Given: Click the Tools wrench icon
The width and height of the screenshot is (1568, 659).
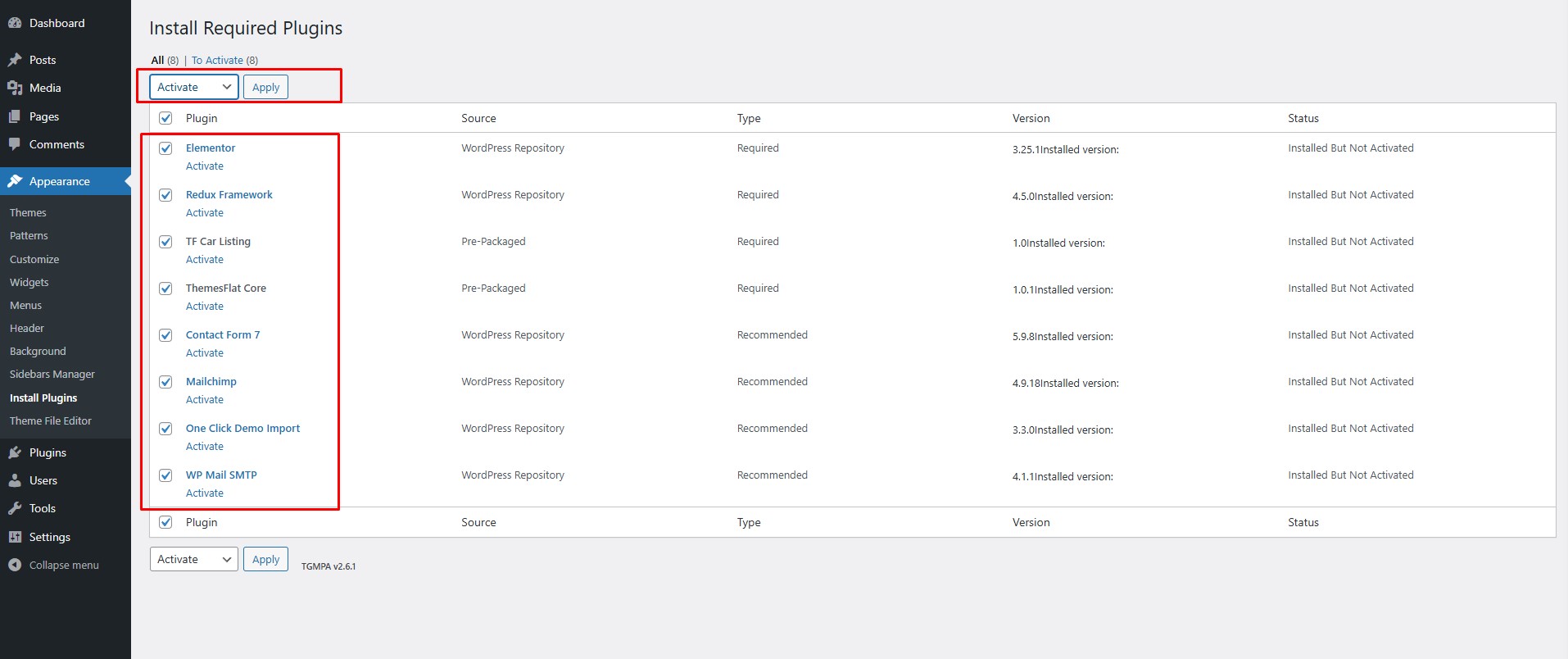Looking at the screenshot, I should (x=15, y=508).
